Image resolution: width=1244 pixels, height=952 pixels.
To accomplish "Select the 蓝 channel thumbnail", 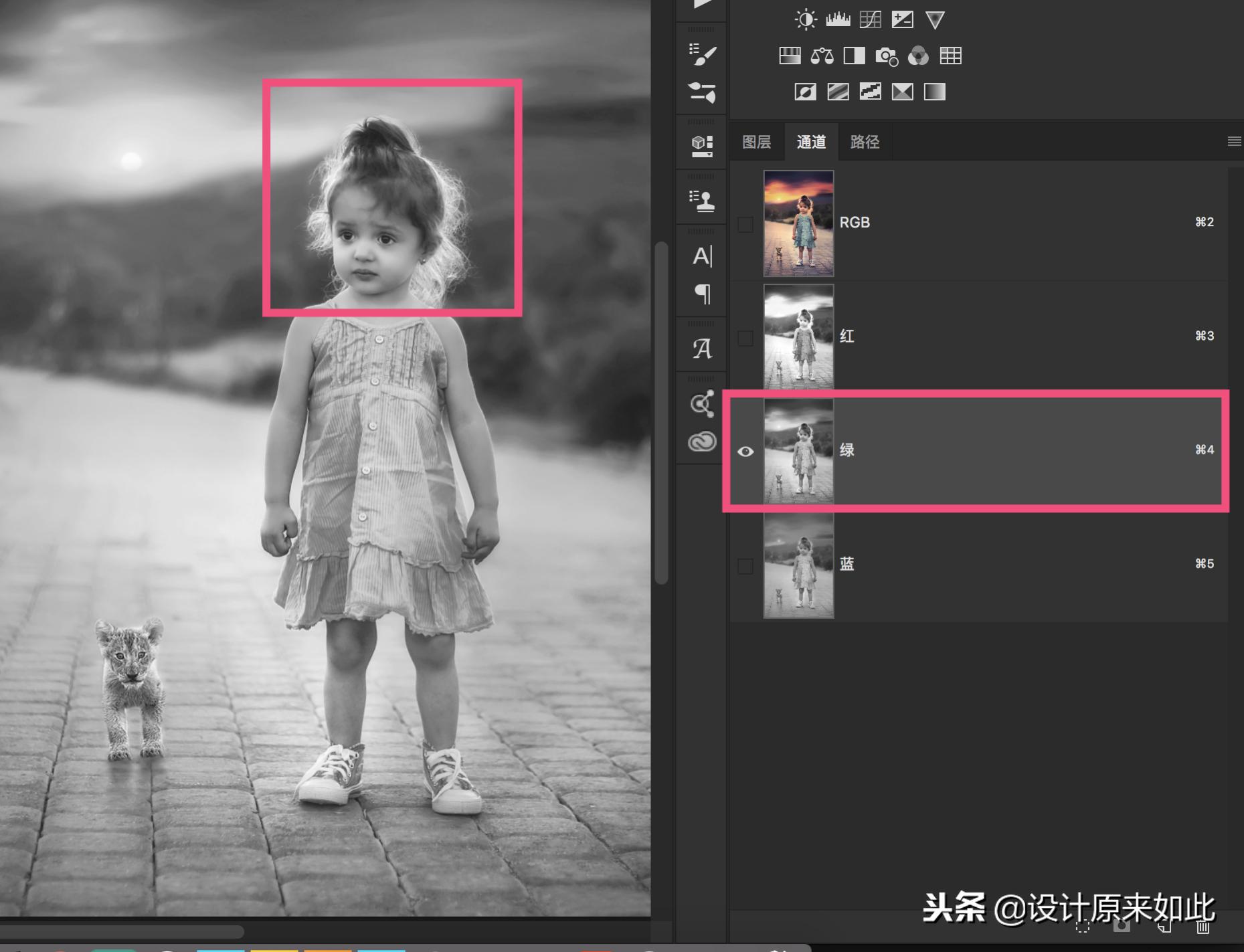I will point(799,565).
